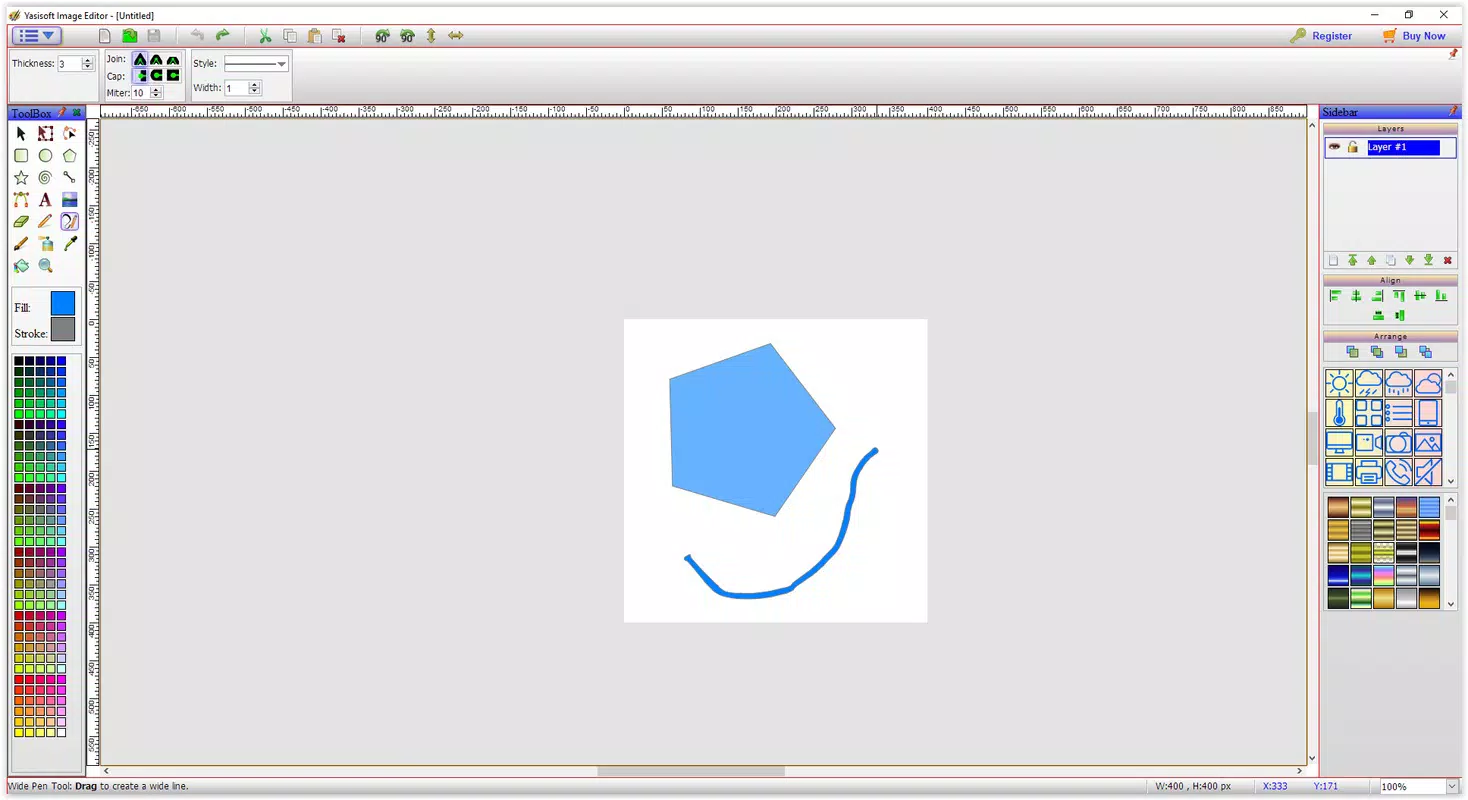Click the Copy toolbar icon

tap(289, 36)
